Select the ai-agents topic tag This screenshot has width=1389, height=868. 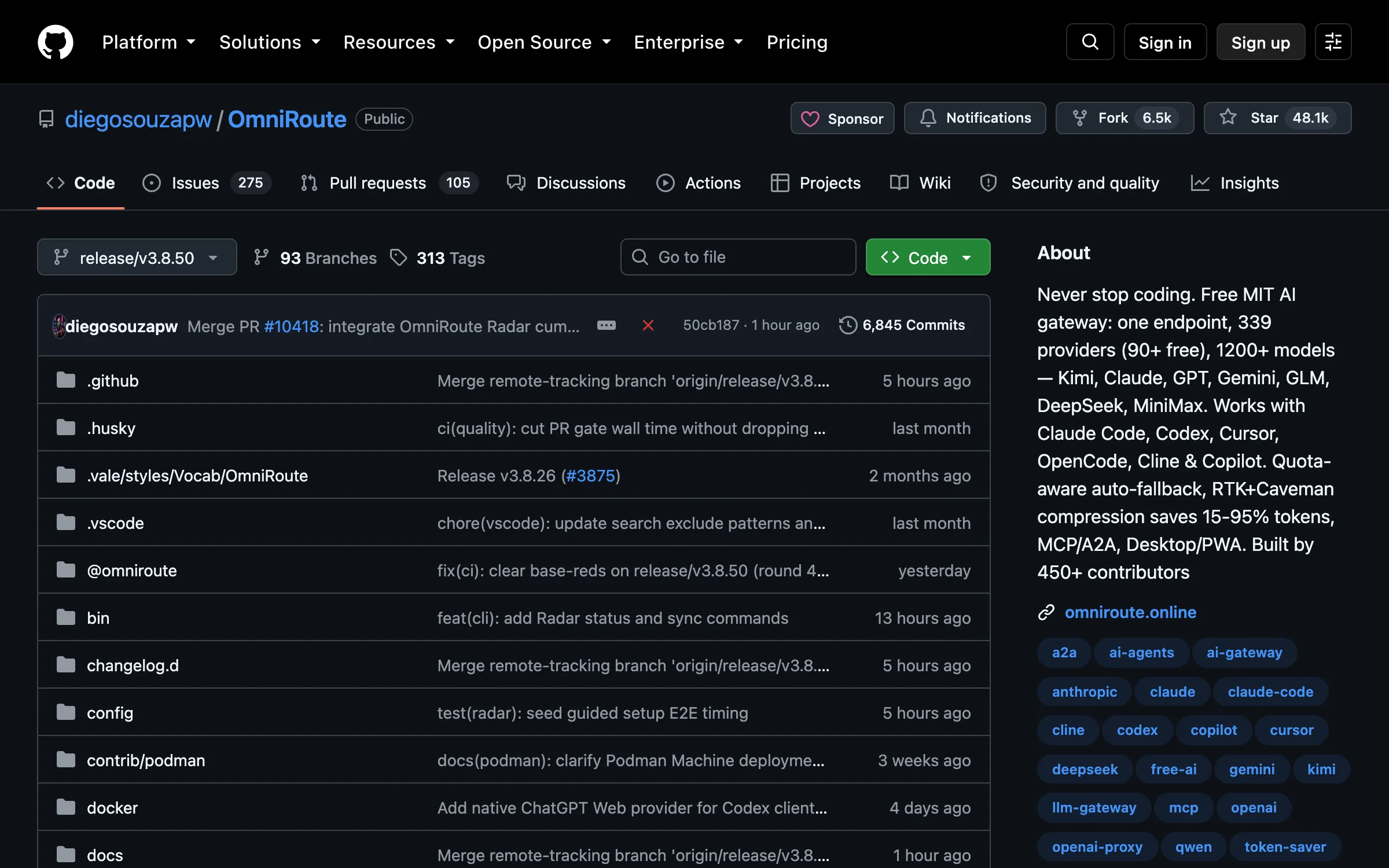tap(1141, 653)
